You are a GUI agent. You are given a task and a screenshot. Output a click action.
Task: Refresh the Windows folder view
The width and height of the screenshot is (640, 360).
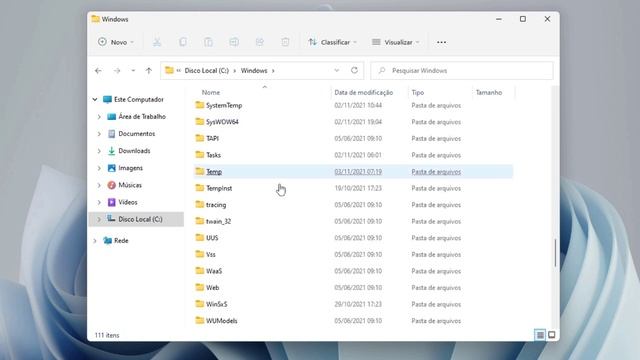point(354,70)
